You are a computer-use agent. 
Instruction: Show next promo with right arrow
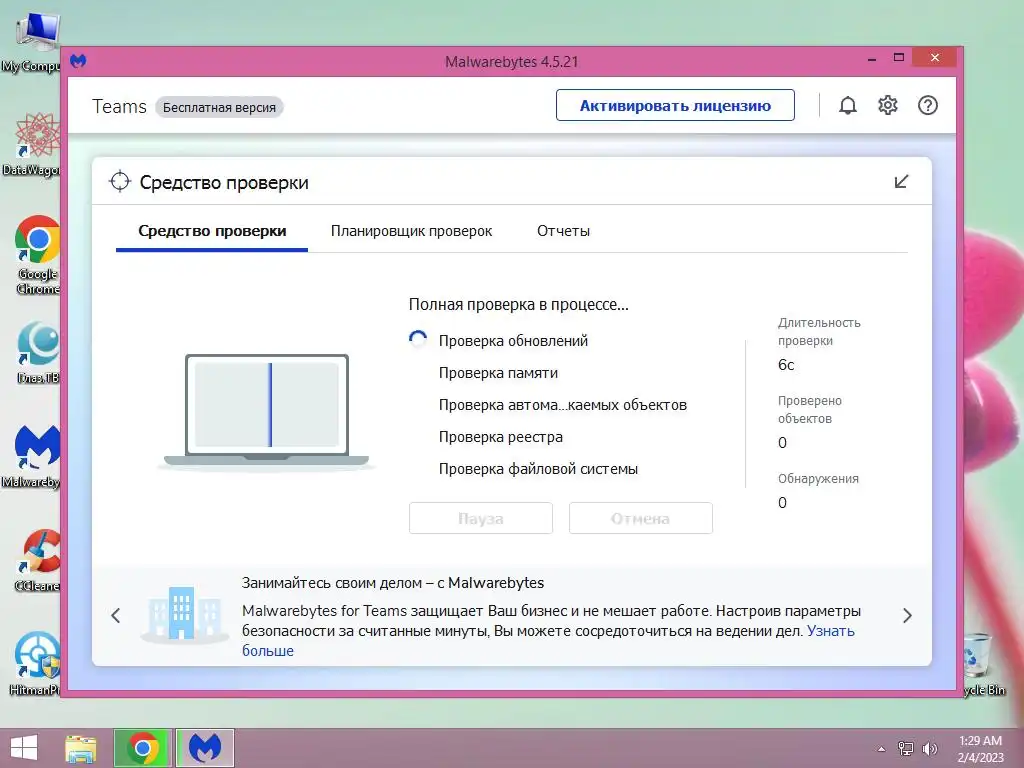907,615
